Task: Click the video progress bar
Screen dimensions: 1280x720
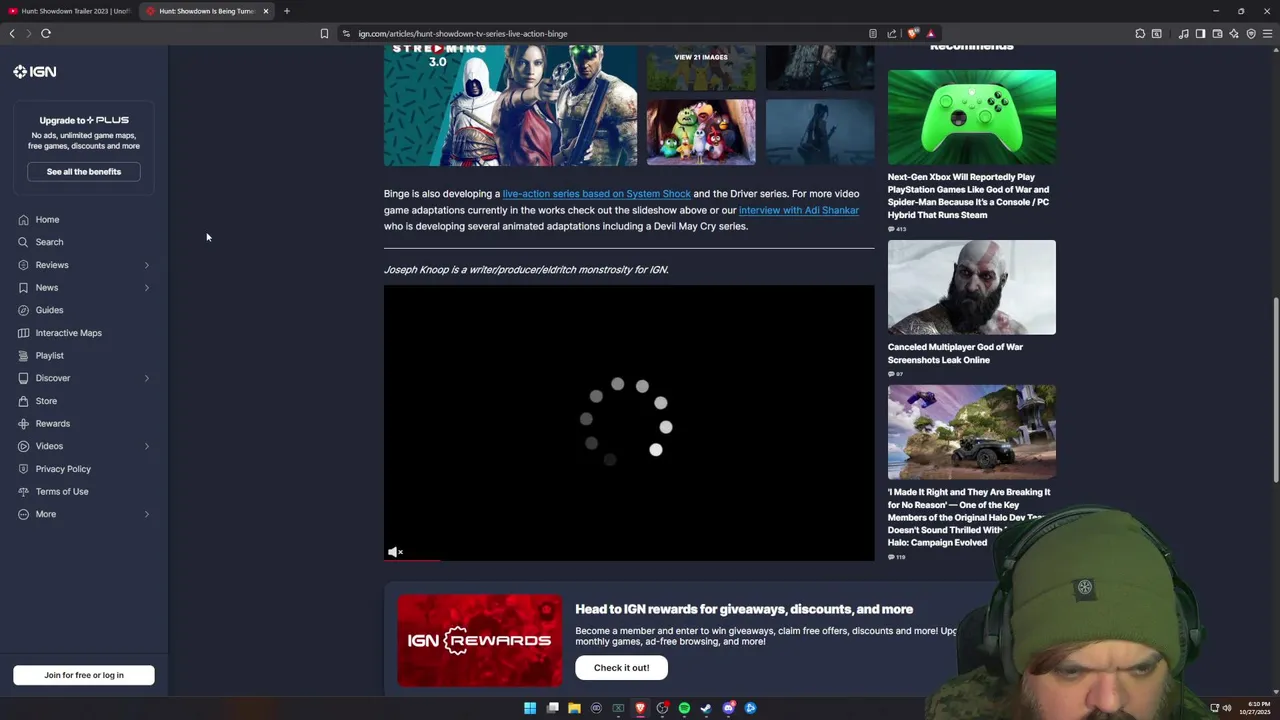Action: coord(629,560)
